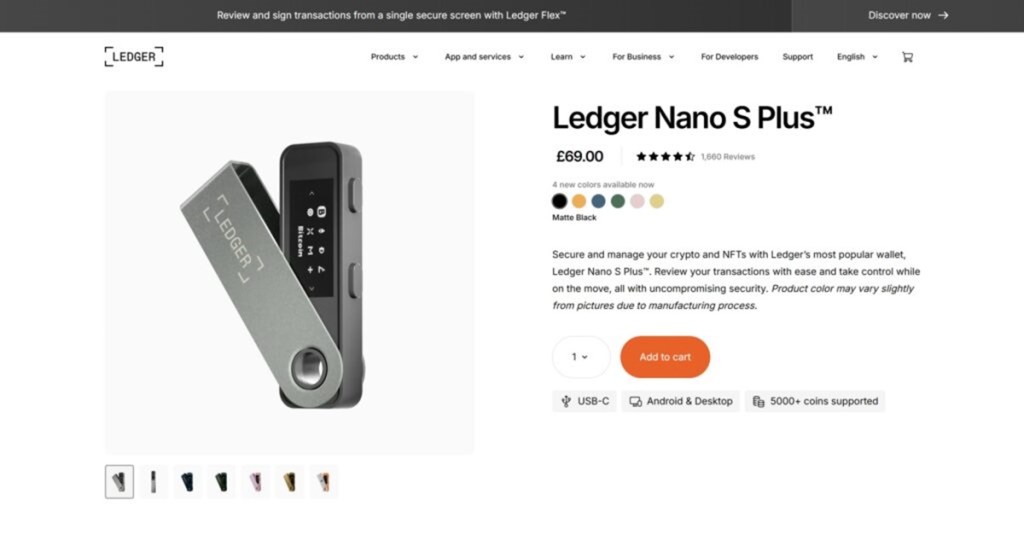Open the quantity selector dropdown
This screenshot has width=1024, height=541.
point(580,357)
